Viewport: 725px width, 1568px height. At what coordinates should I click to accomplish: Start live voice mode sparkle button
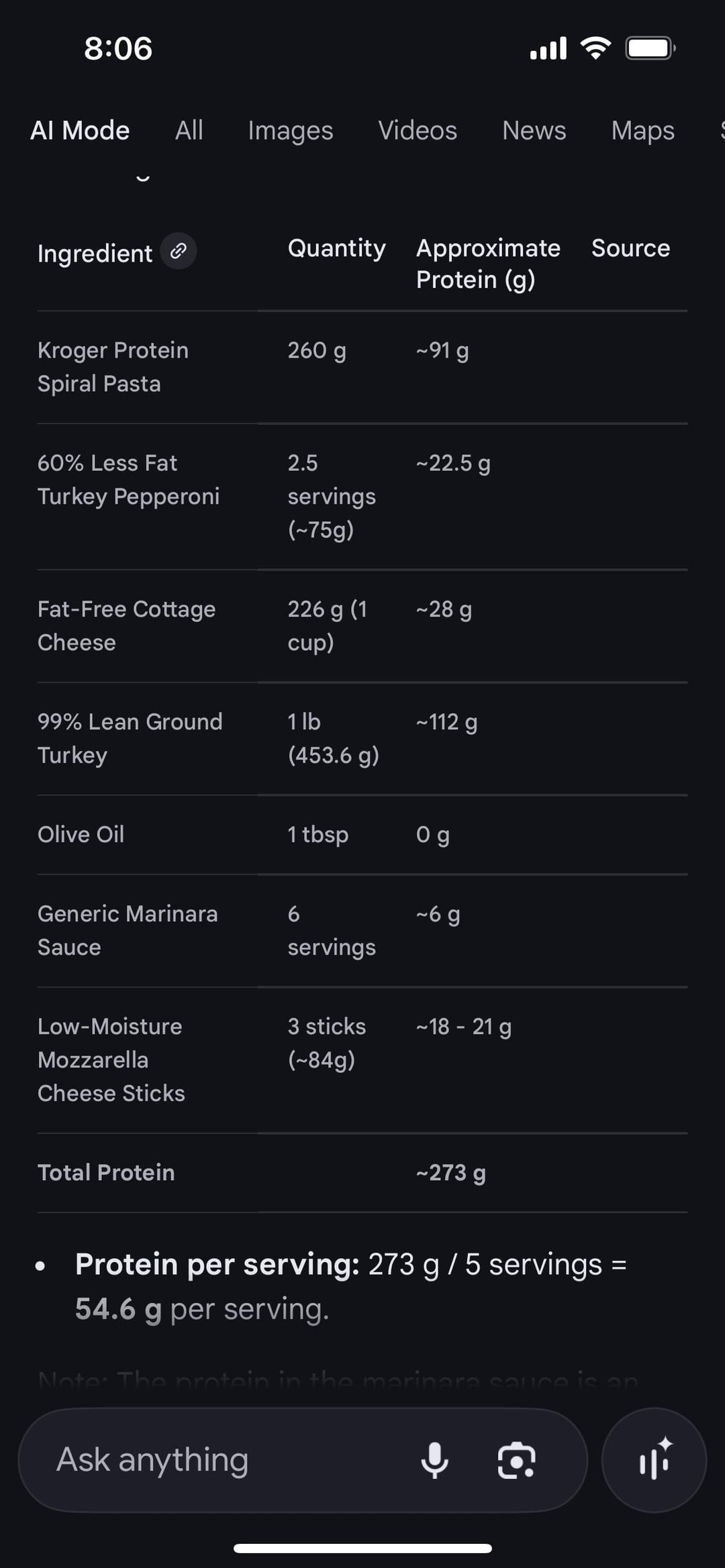654,1460
